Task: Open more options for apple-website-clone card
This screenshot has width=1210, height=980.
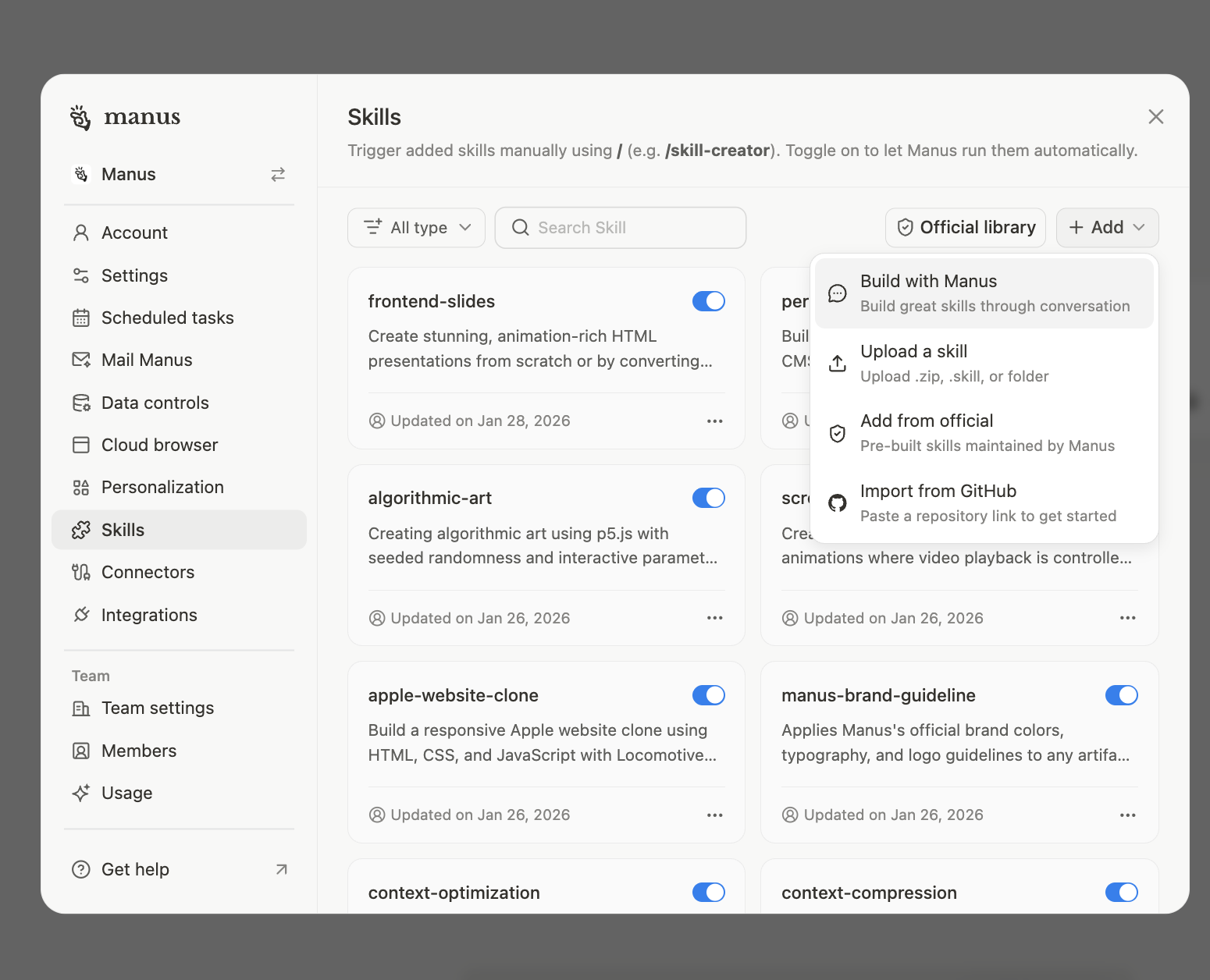Action: pyautogui.click(x=715, y=815)
